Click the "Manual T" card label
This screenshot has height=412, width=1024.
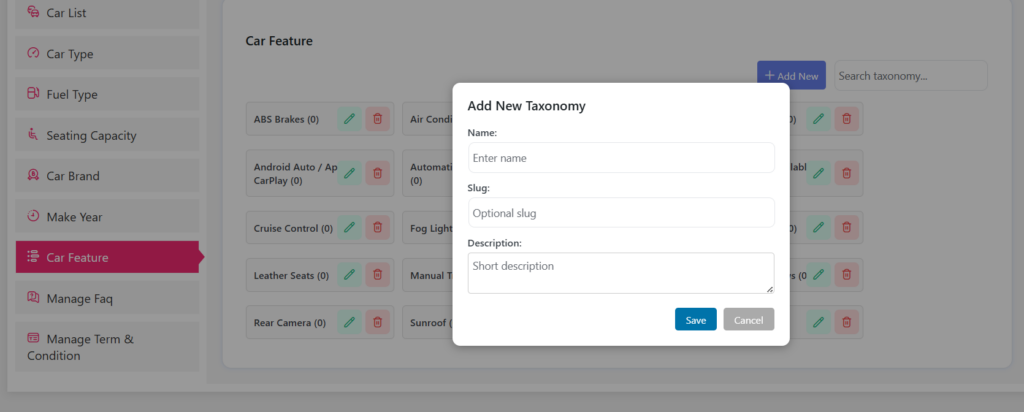tap(431, 276)
